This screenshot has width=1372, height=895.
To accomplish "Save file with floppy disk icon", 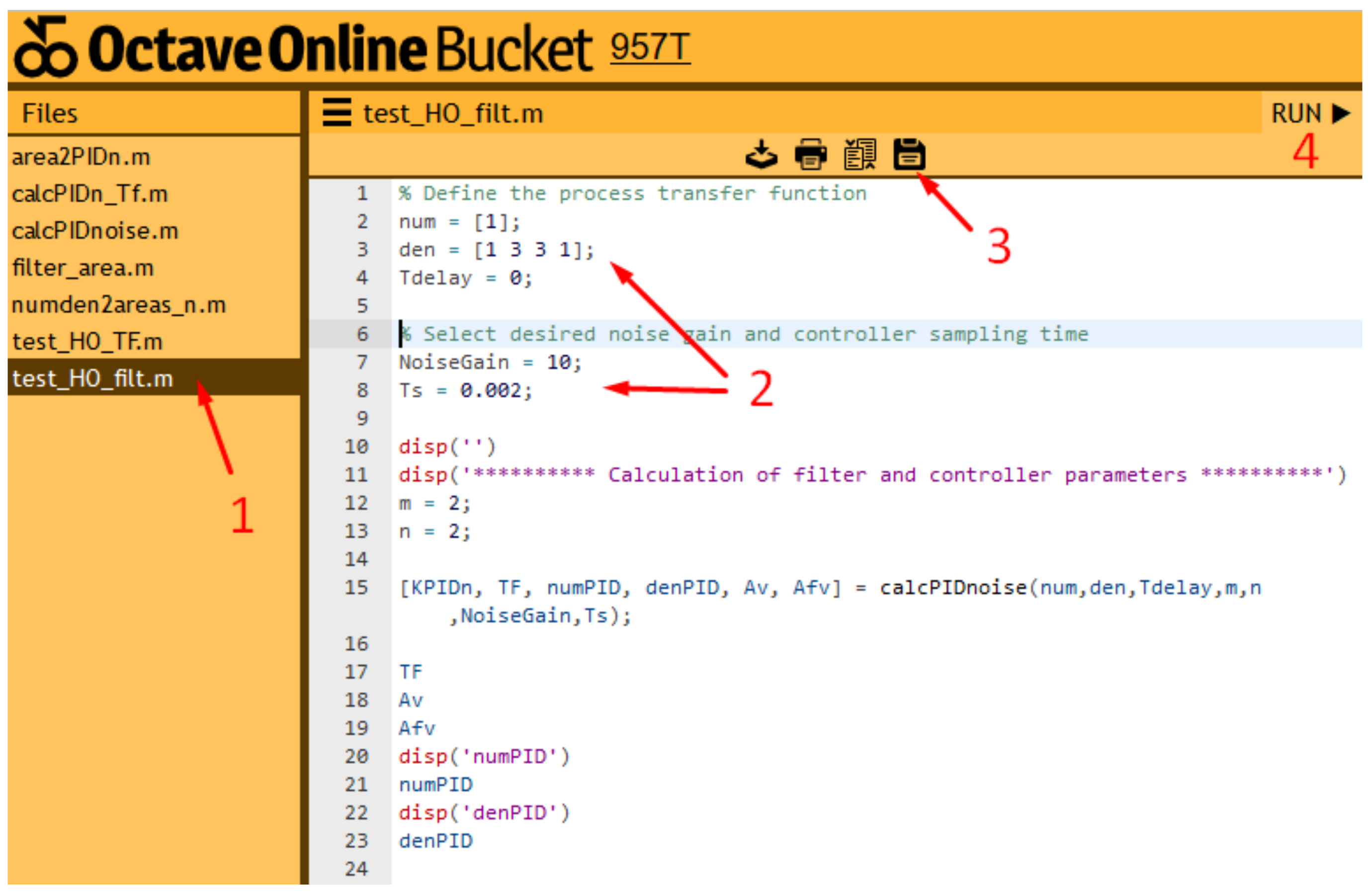I will (909, 155).
